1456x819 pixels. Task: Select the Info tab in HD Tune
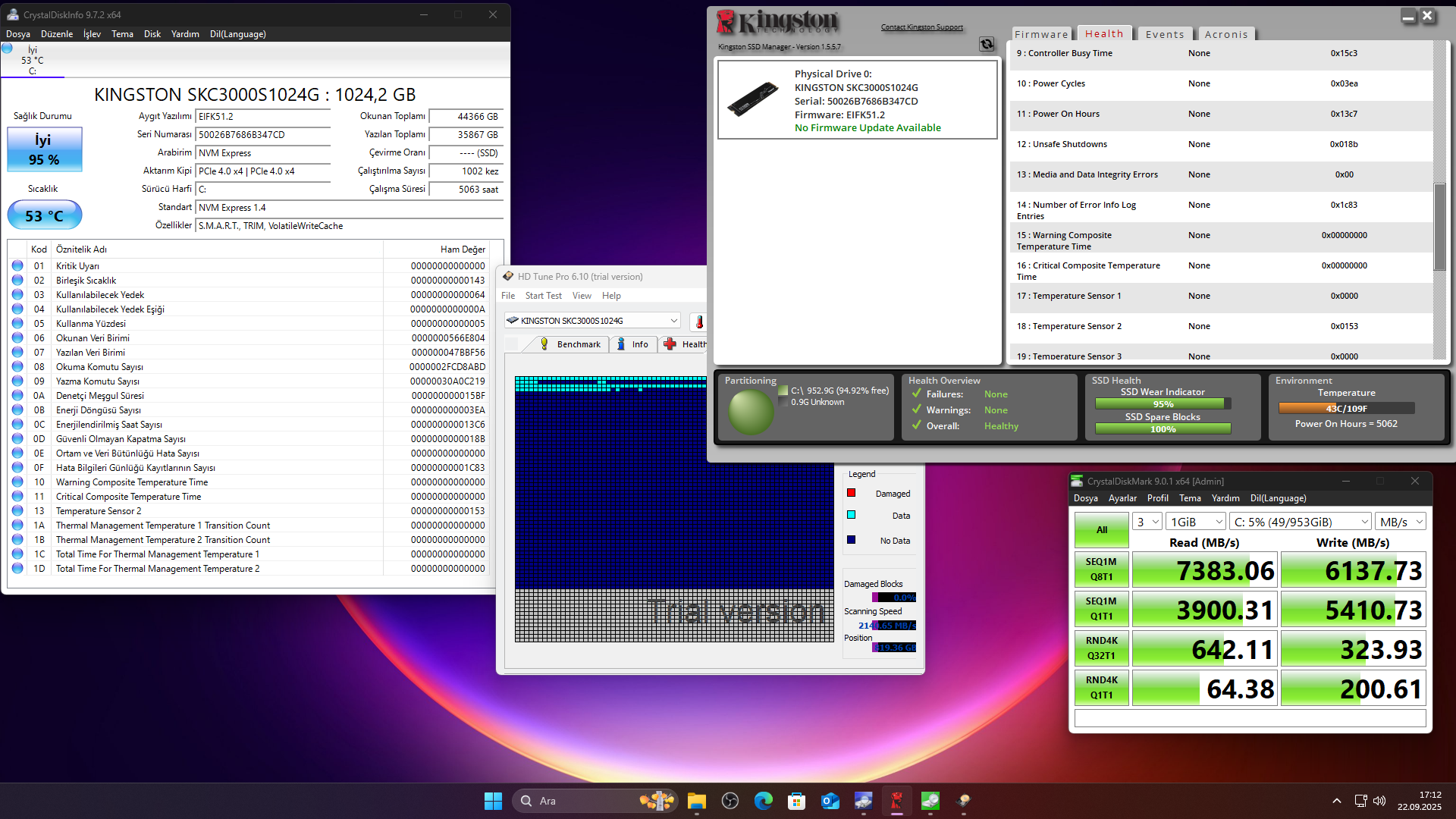tap(632, 344)
